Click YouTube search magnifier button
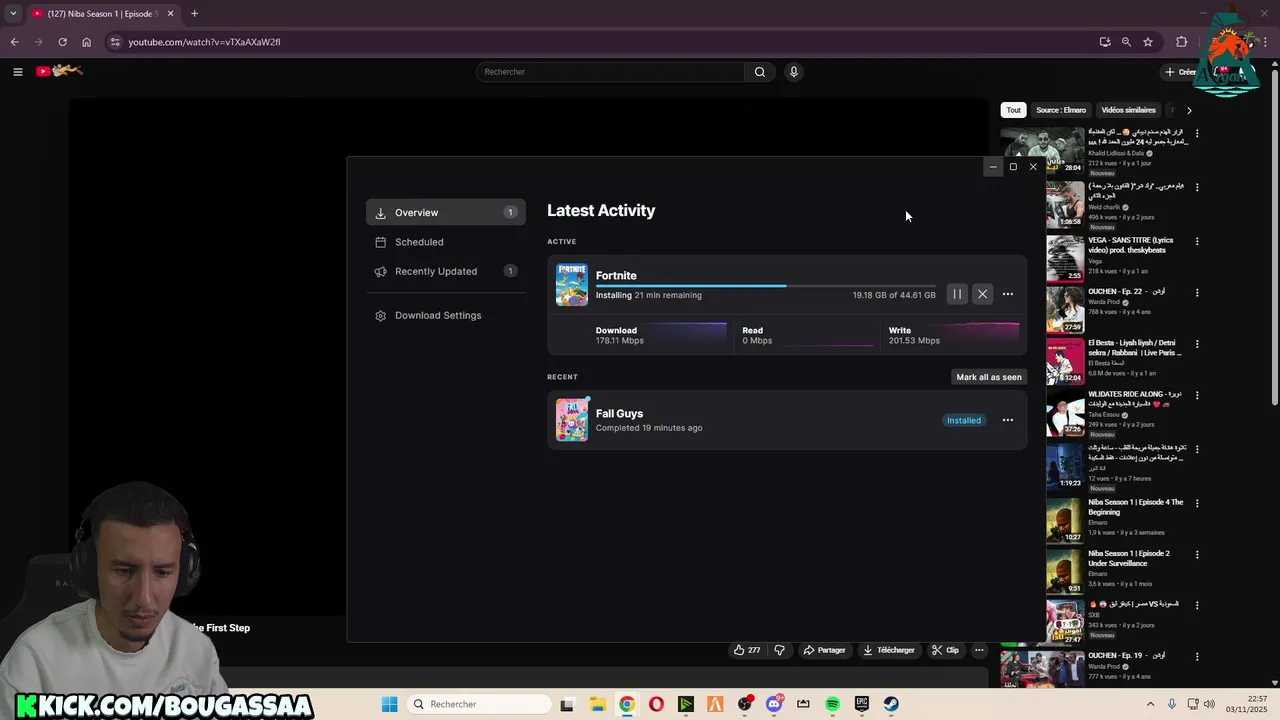The height and width of the screenshot is (720, 1280). (x=760, y=72)
